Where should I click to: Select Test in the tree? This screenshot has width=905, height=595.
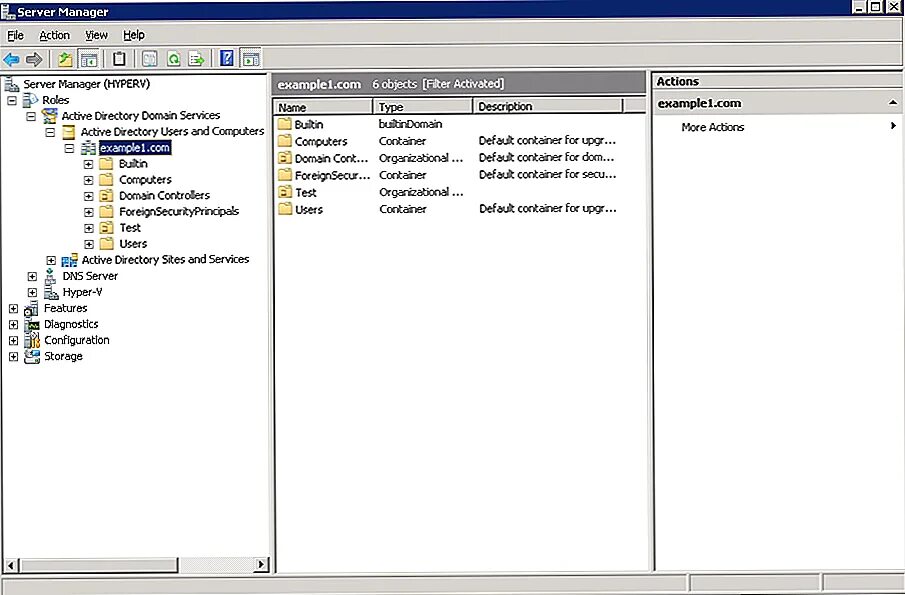(130, 228)
